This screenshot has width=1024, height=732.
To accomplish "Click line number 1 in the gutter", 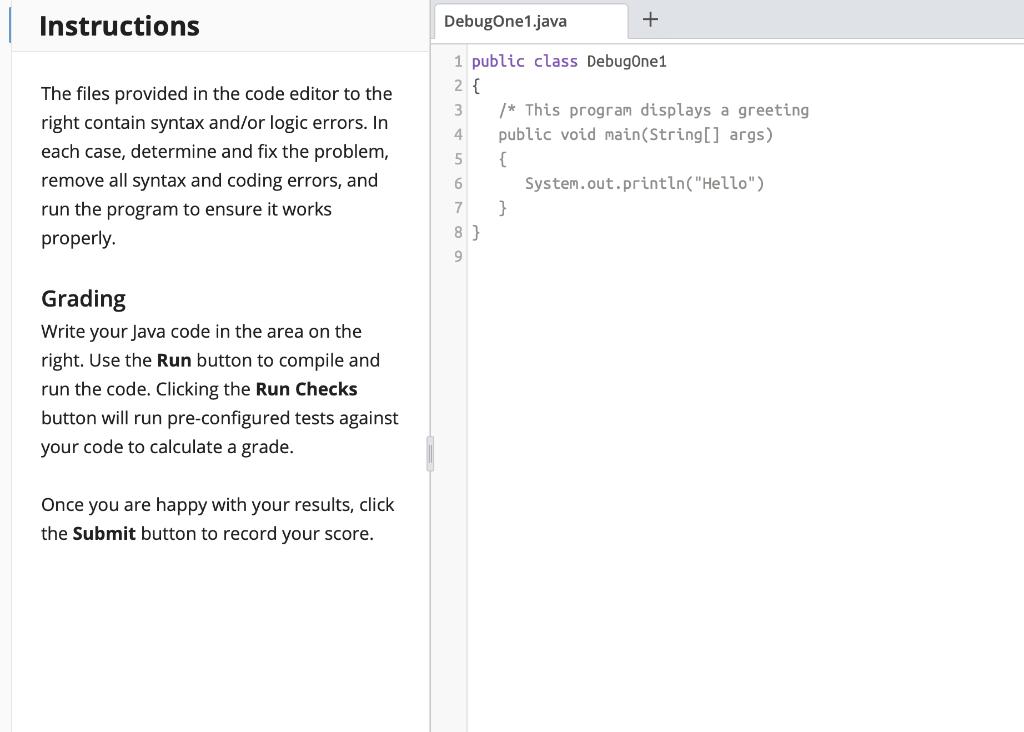I will (x=457, y=61).
